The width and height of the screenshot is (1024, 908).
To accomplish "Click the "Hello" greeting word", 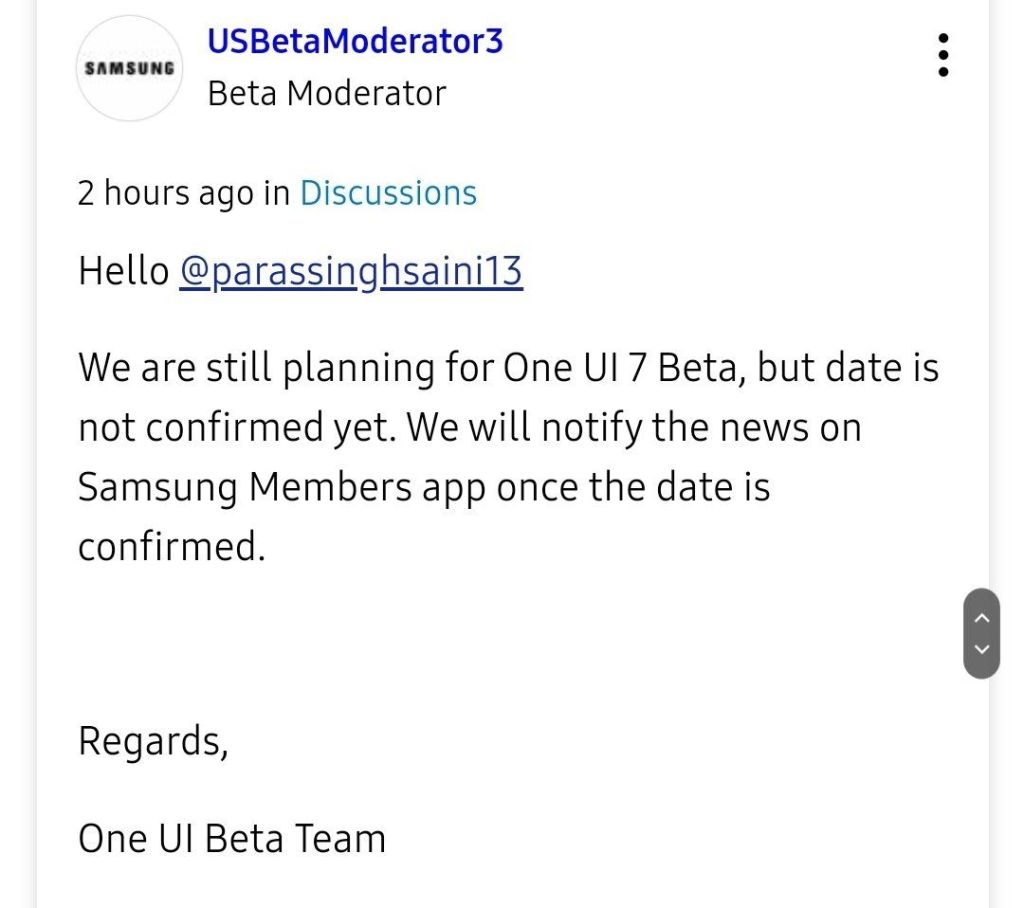I will [123, 272].
